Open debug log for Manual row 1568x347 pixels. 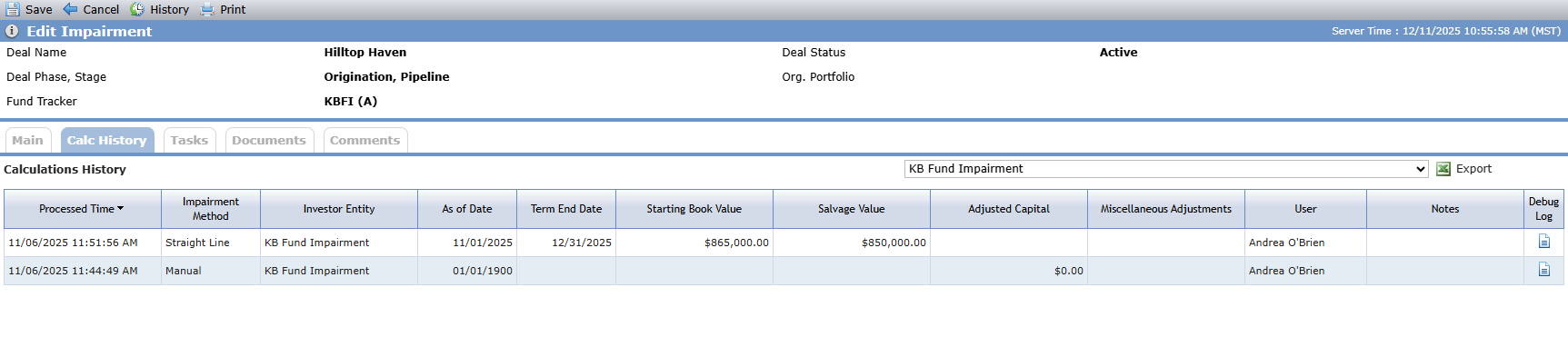click(1543, 270)
